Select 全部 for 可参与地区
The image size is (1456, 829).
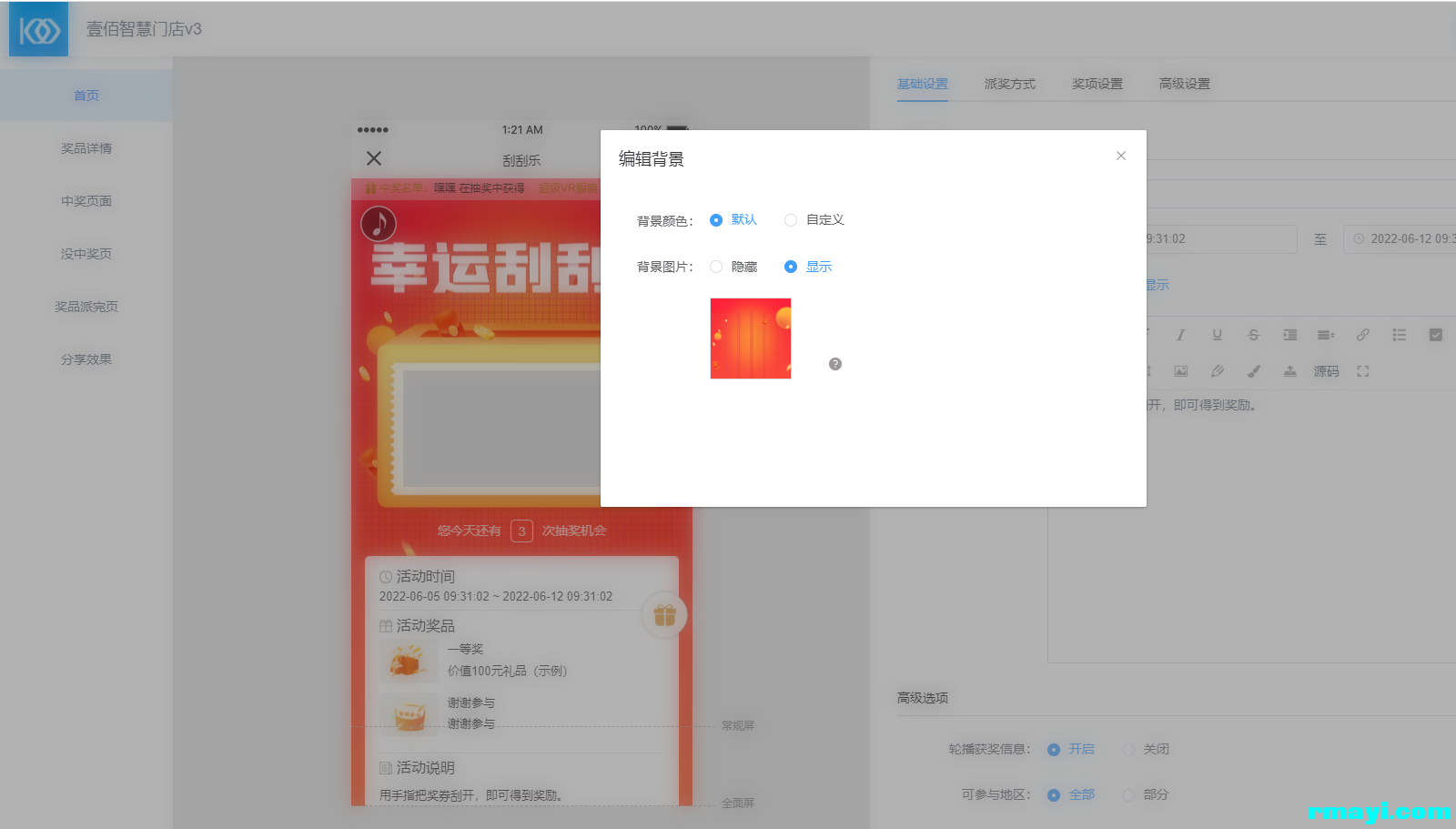(x=1071, y=794)
